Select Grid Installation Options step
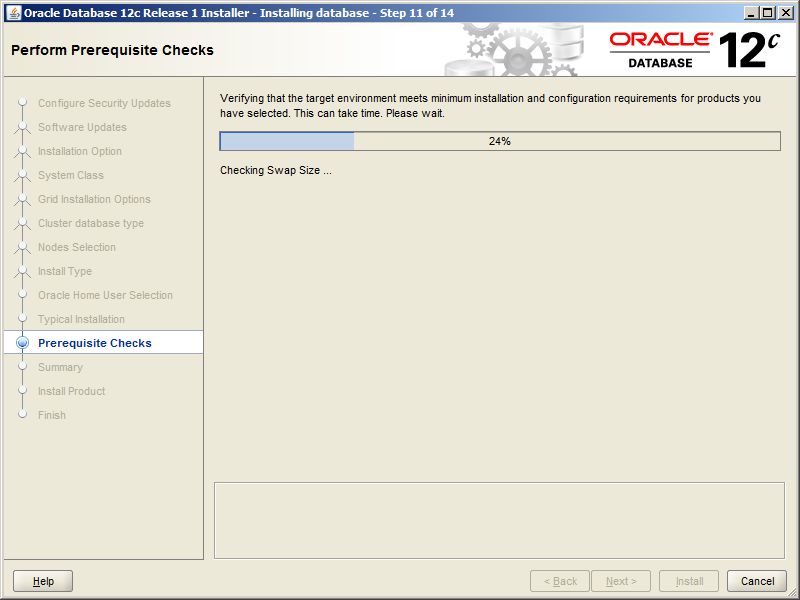The width and height of the screenshot is (800, 600). [94, 199]
